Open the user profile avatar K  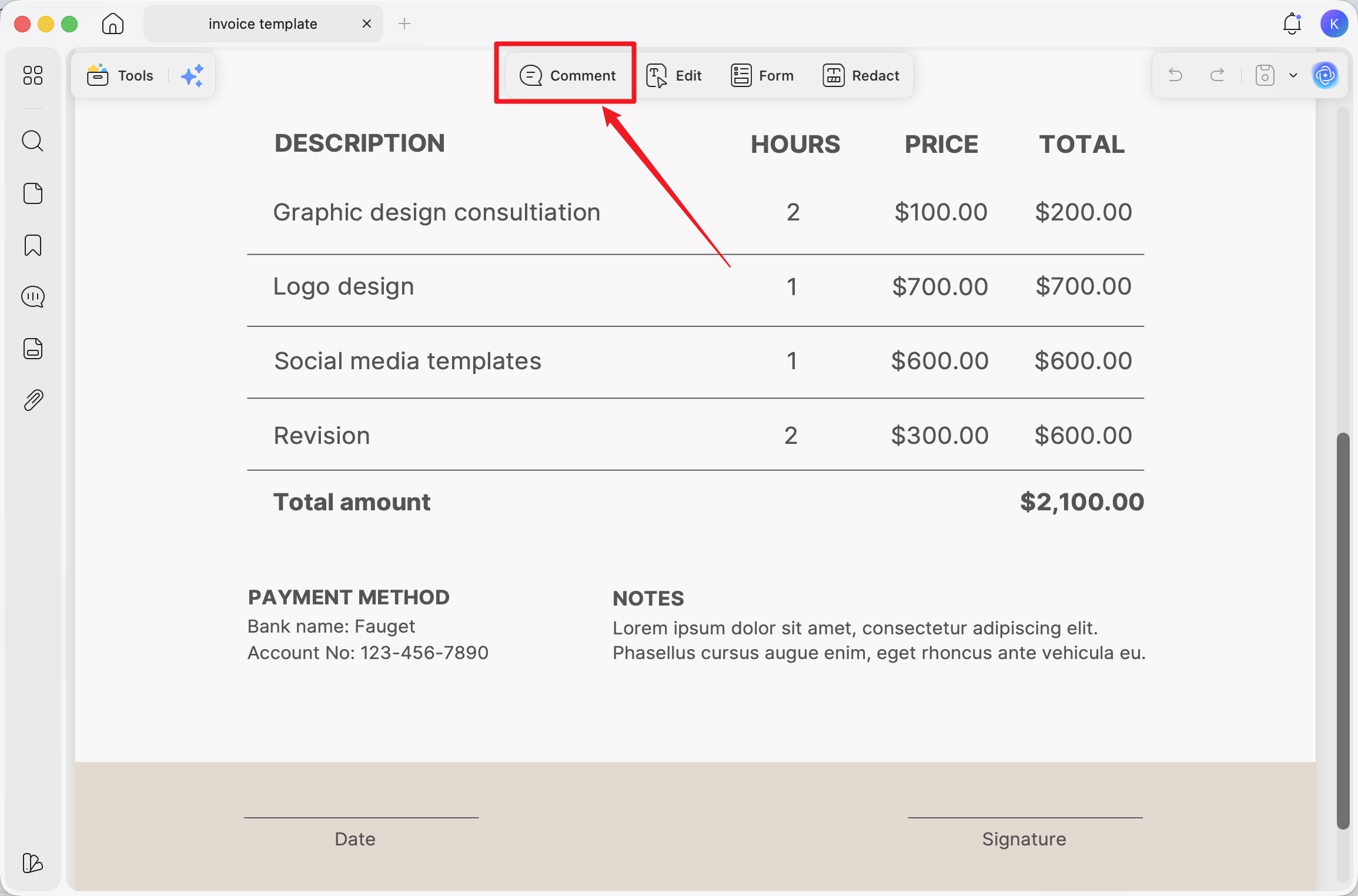1334,24
